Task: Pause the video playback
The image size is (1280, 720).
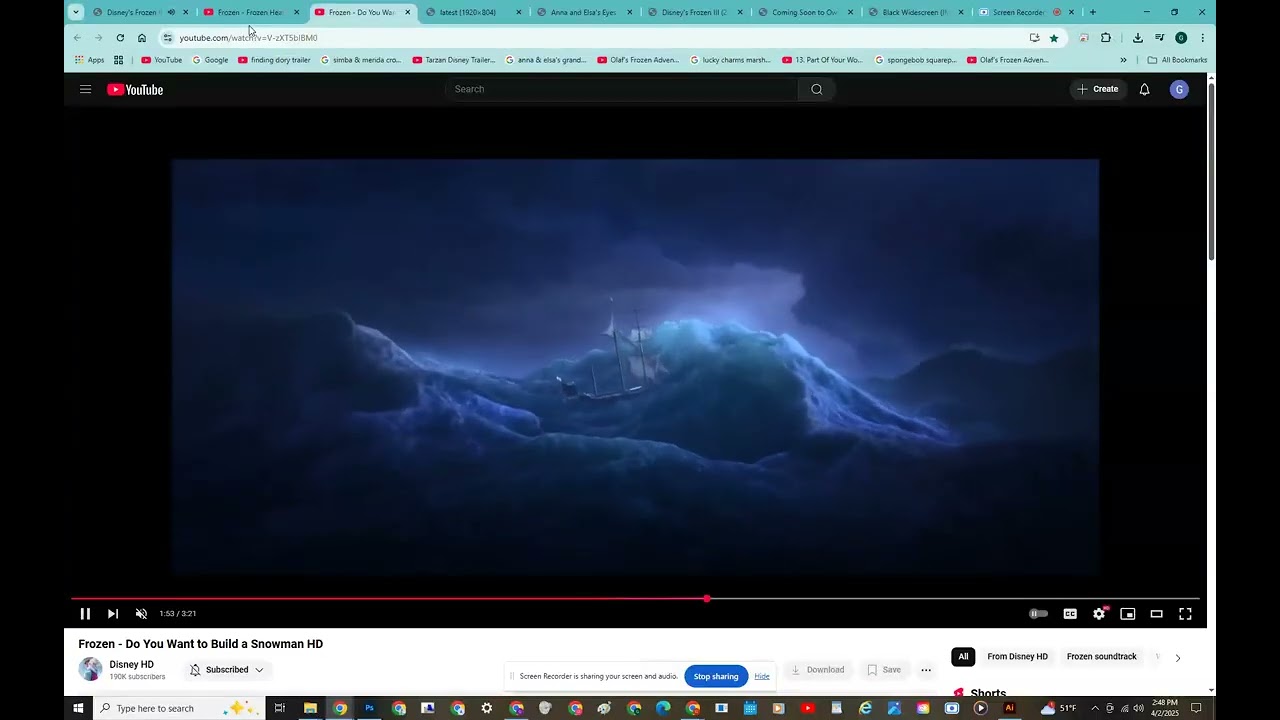Action: click(85, 614)
